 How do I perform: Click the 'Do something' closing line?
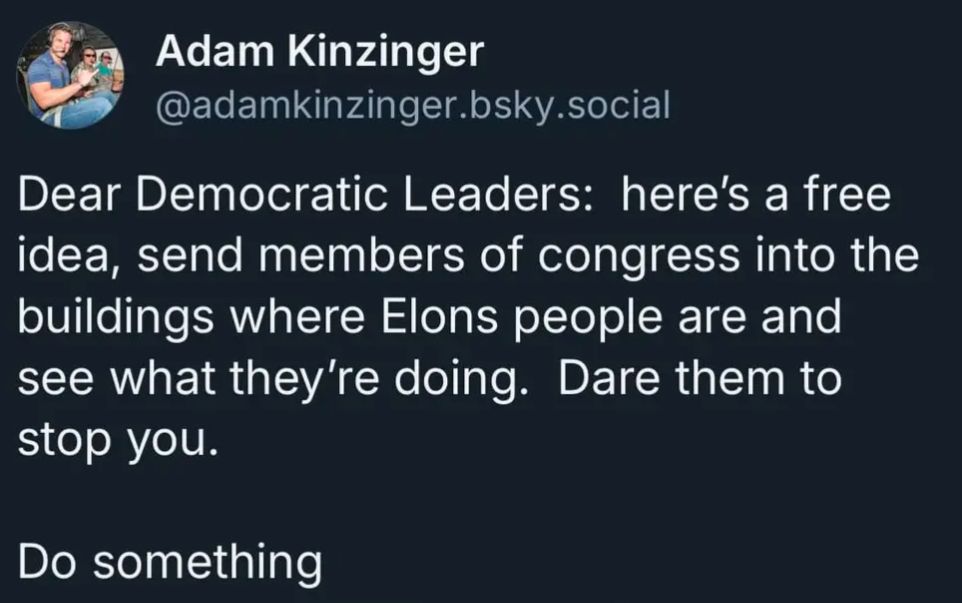(x=170, y=563)
